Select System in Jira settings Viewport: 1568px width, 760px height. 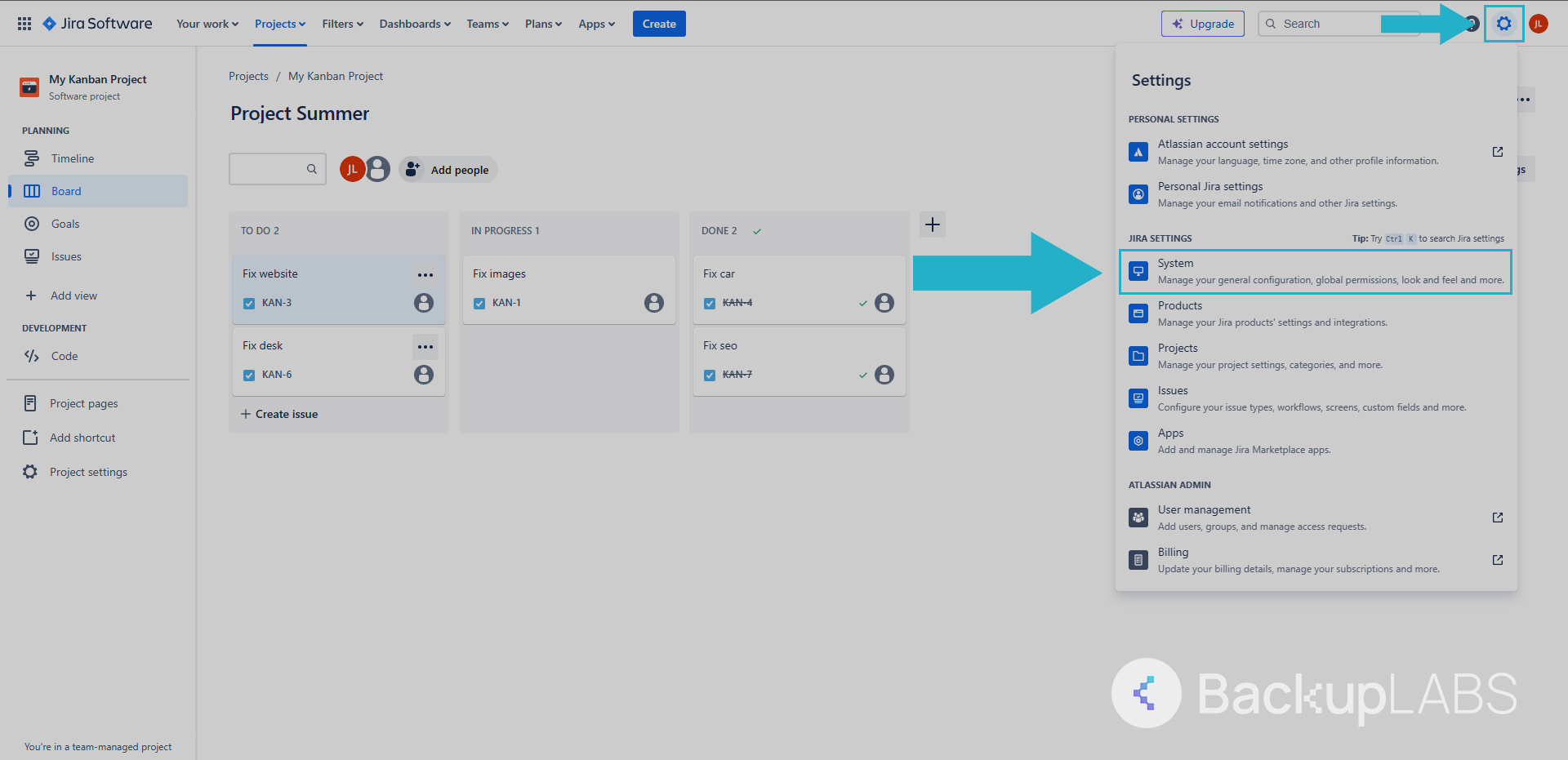pyautogui.click(x=1315, y=272)
